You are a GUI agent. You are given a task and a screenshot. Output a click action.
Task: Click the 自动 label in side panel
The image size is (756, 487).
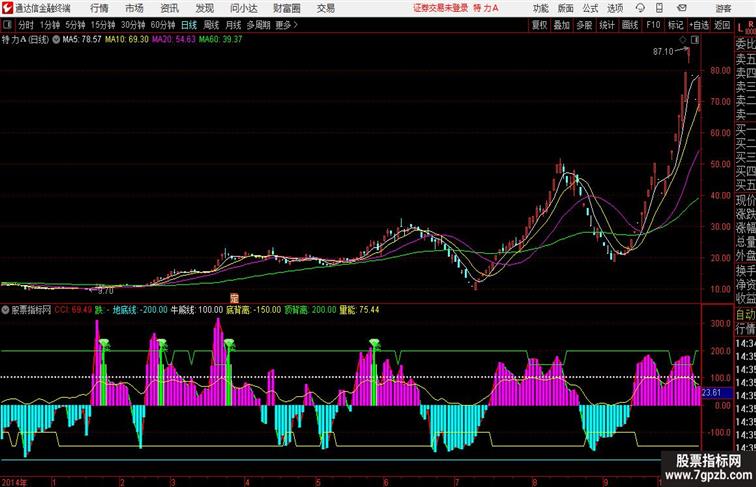pyautogui.click(x=745, y=314)
